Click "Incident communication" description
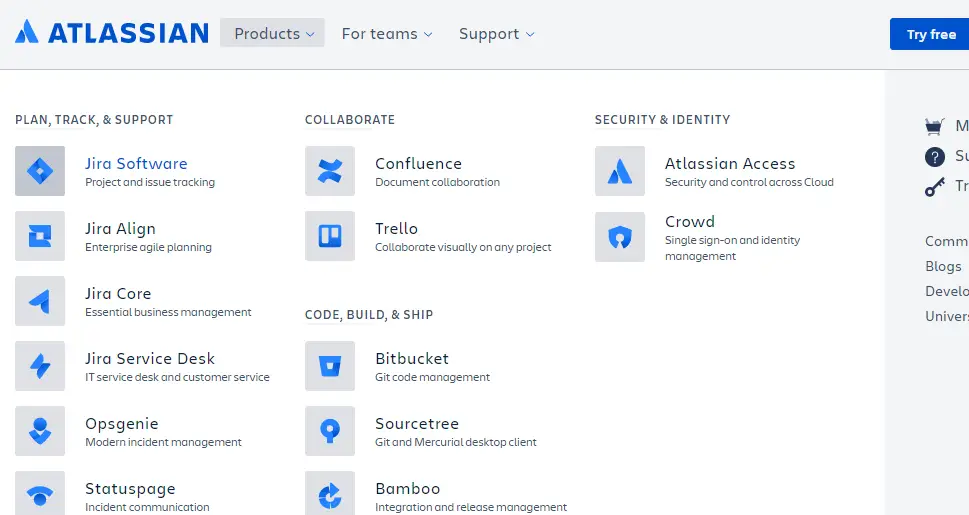This screenshot has width=969, height=515. [147, 507]
